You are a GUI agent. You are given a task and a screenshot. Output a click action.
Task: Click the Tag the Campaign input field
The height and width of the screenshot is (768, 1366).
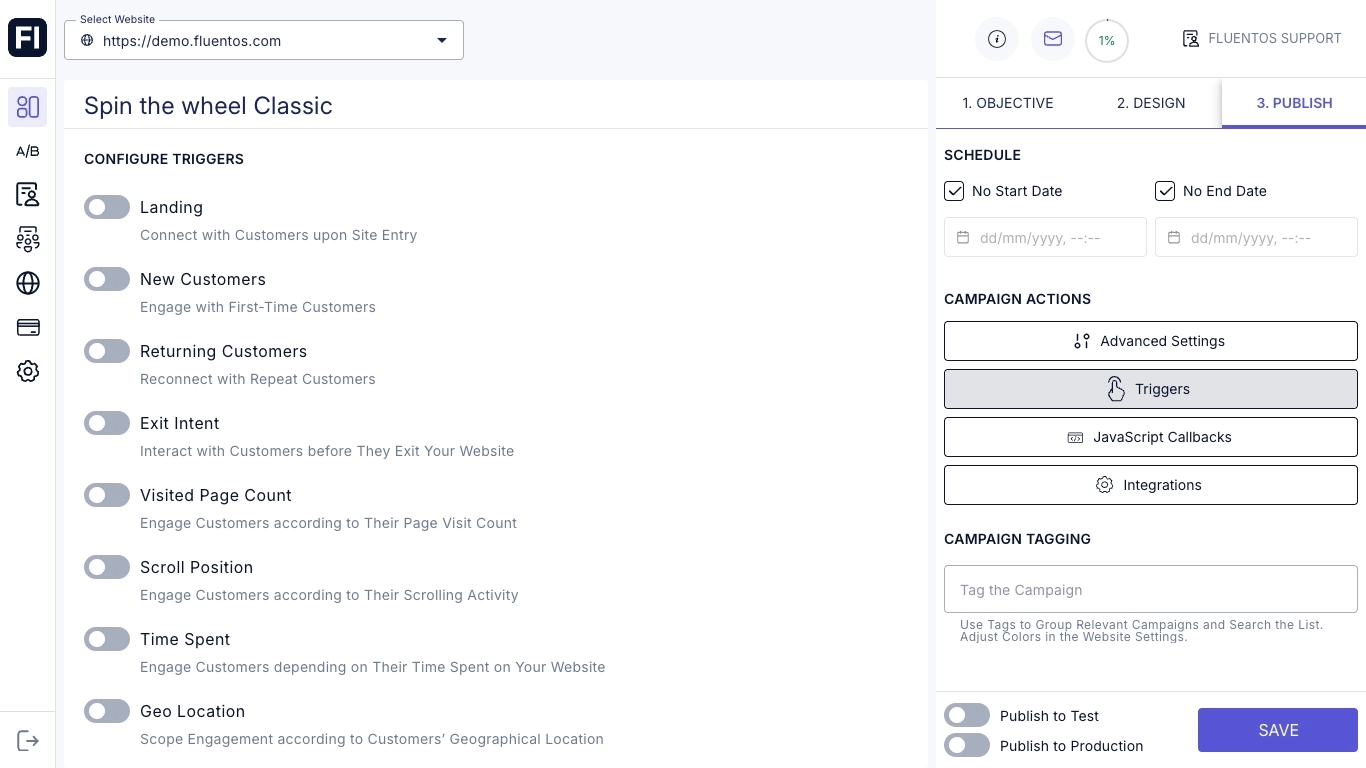(x=1150, y=590)
